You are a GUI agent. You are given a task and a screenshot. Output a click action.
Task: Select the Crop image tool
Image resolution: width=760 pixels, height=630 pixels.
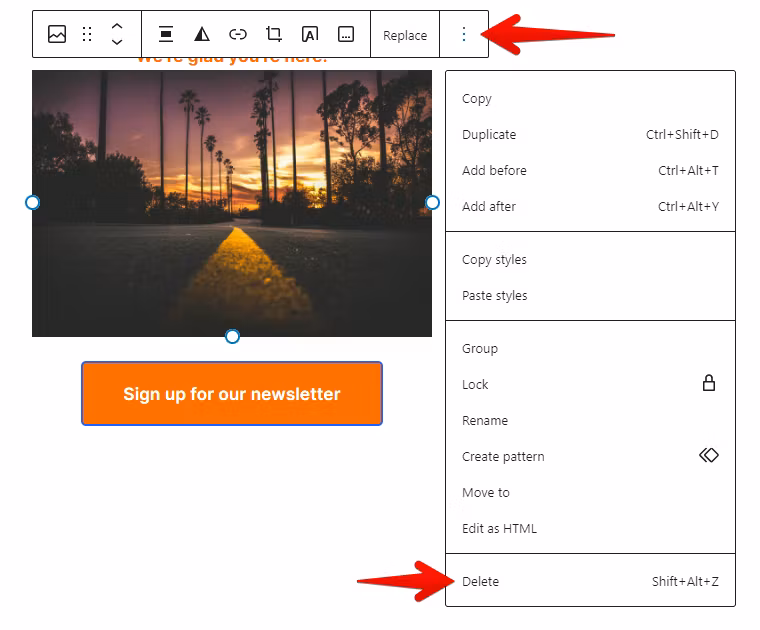pyautogui.click(x=274, y=34)
